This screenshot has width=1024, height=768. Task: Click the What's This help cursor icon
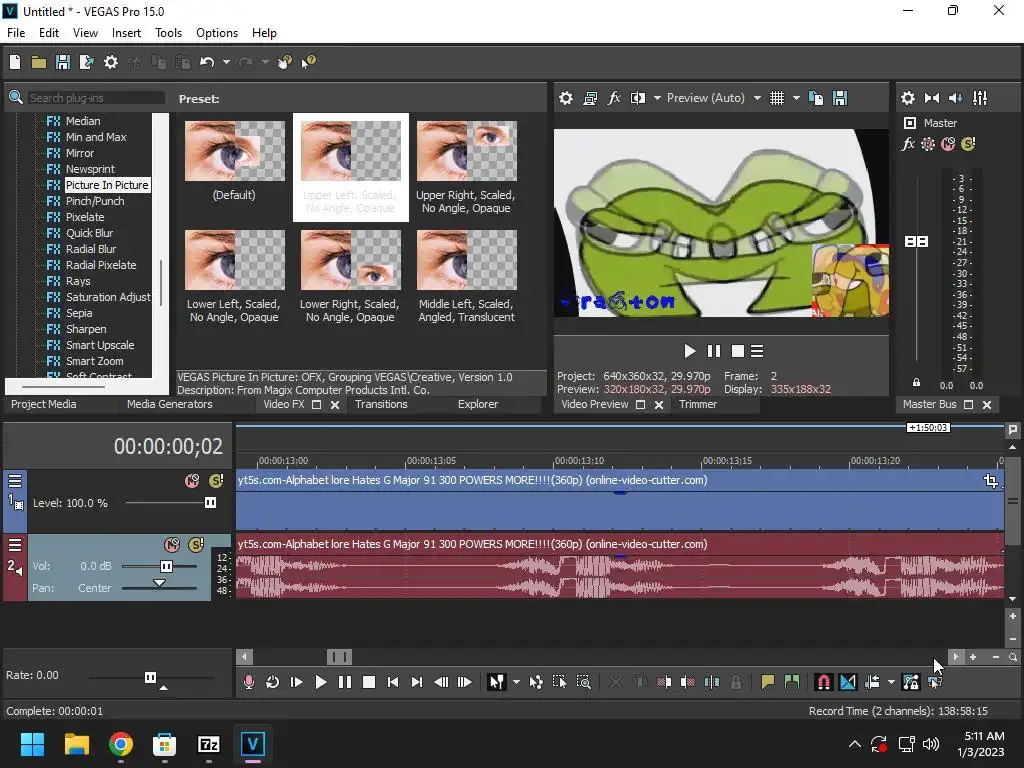308,62
